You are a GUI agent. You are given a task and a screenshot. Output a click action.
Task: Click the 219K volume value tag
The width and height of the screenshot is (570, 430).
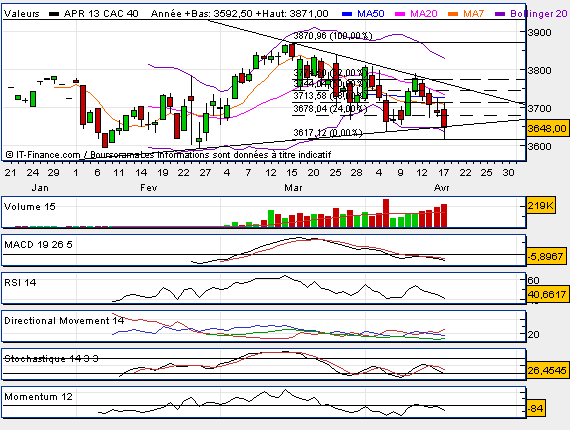(x=541, y=206)
